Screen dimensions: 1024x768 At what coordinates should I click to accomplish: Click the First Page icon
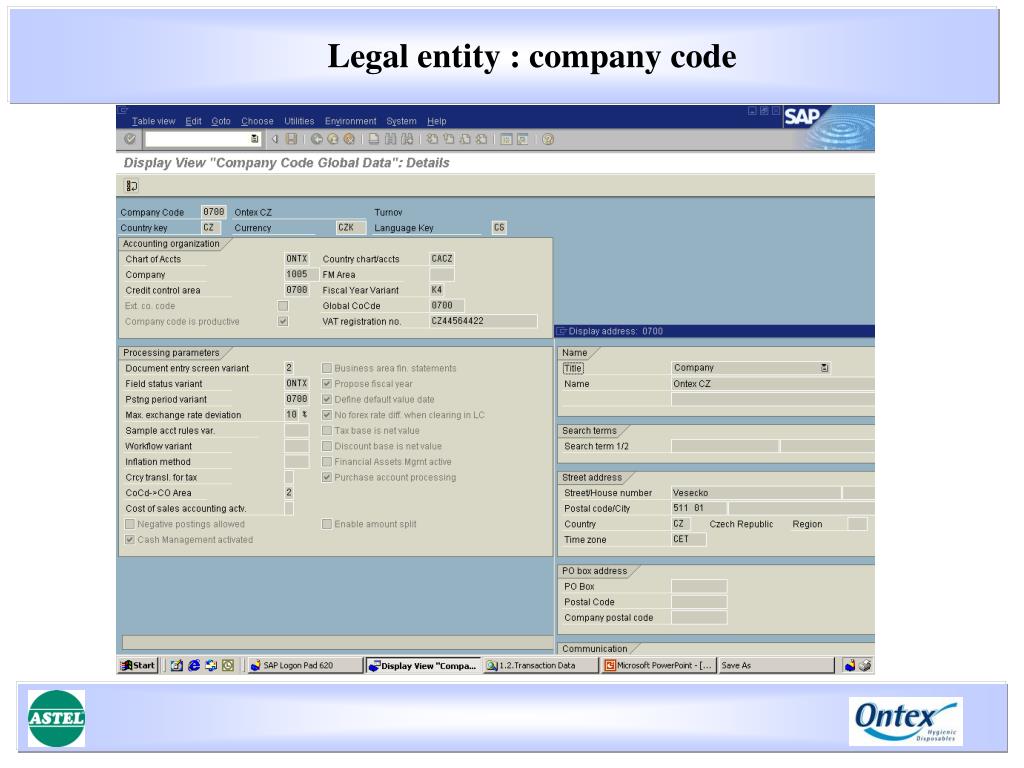coord(432,139)
